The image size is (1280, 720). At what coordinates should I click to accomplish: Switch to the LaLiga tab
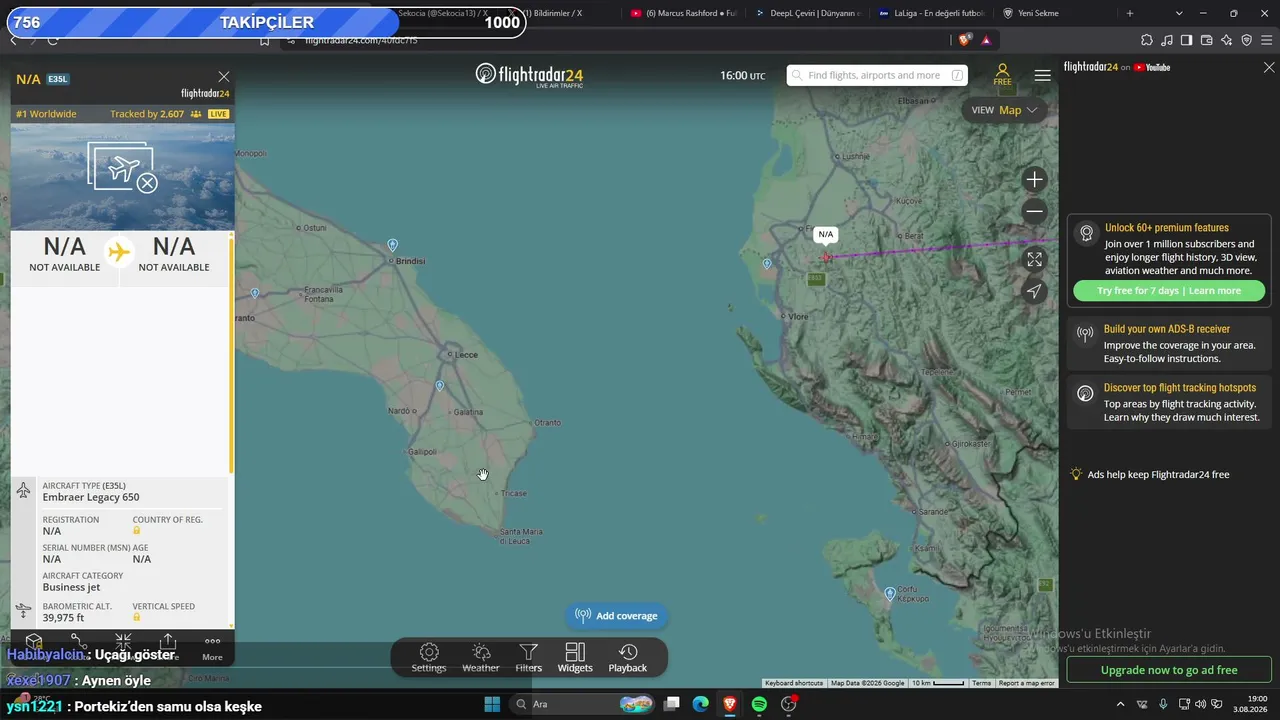(x=933, y=13)
